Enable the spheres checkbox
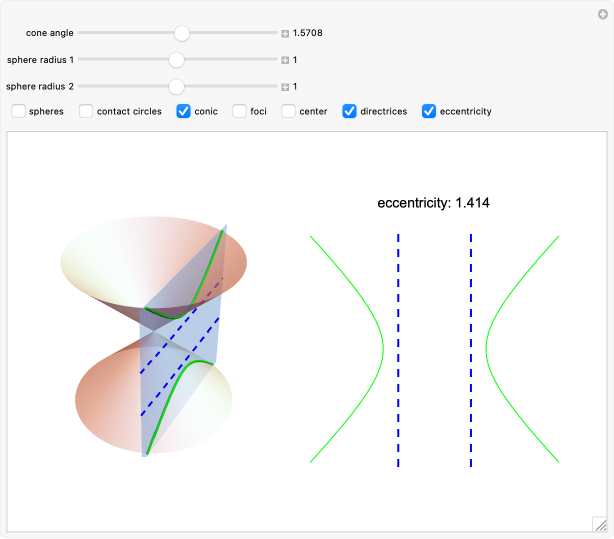This screenshot has width=614, height=539. pyautogui.click(x=19, y=111)
